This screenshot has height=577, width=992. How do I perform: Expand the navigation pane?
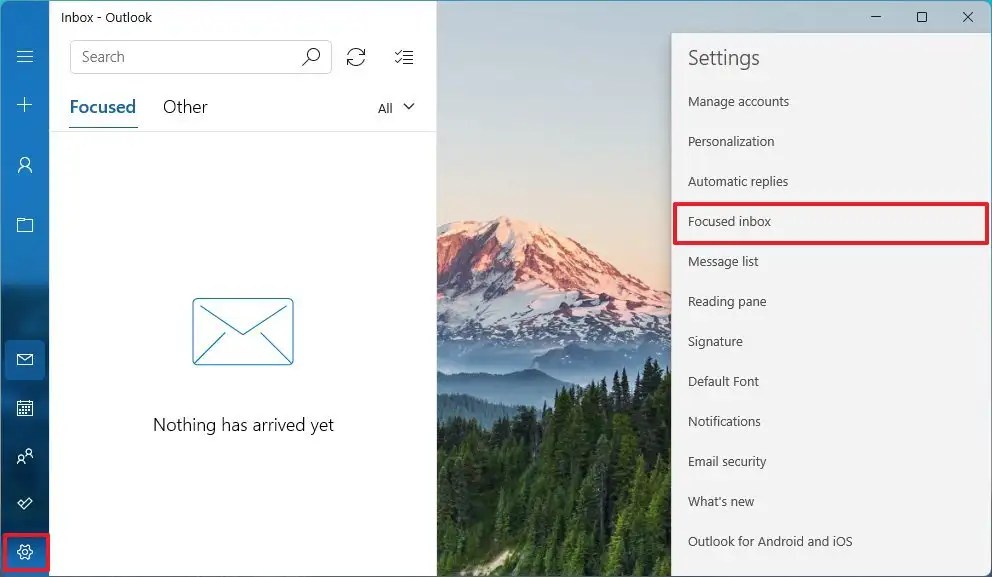point(25,56)
